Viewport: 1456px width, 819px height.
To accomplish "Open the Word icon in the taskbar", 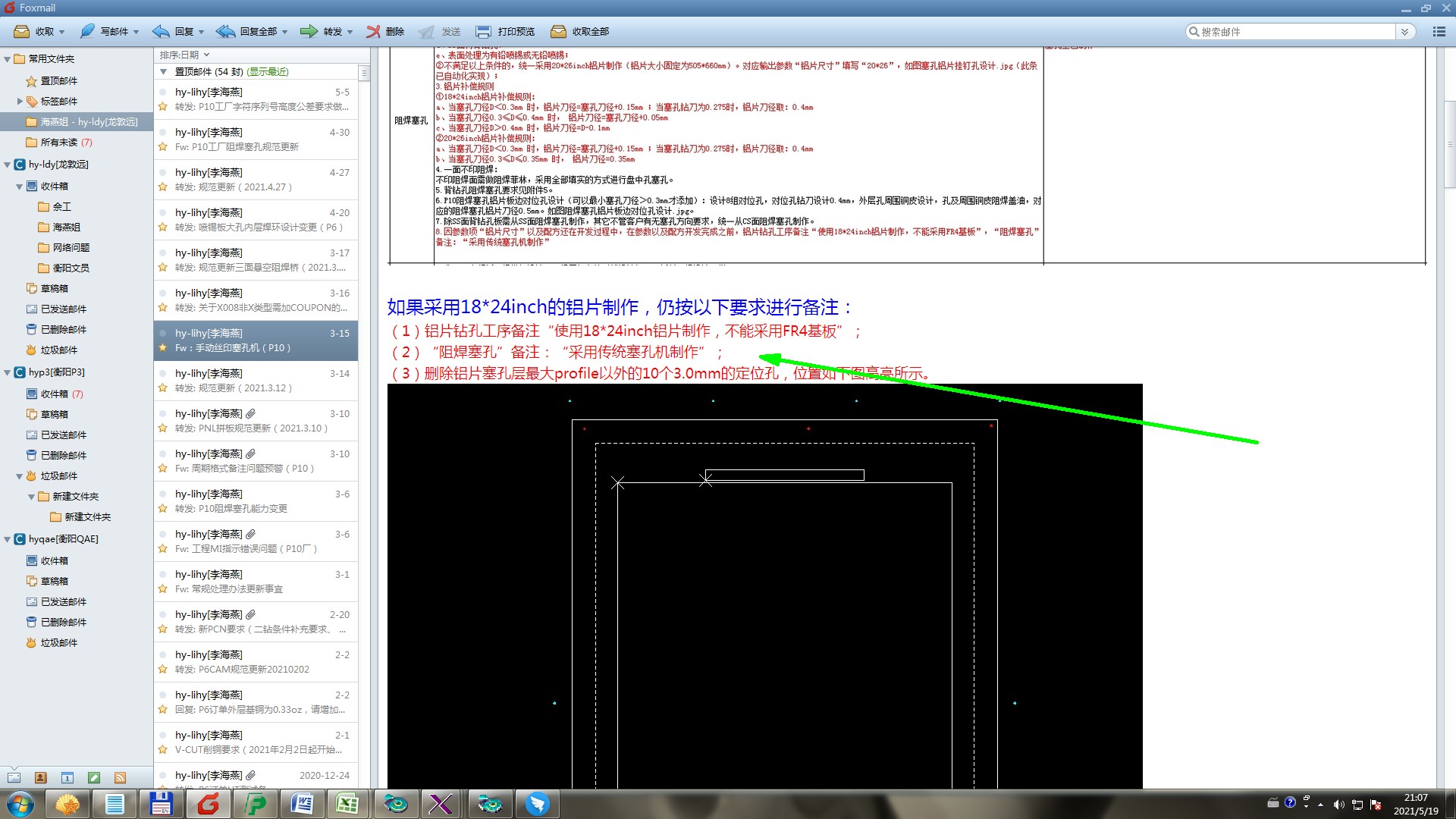I will [x=302, y=804].
